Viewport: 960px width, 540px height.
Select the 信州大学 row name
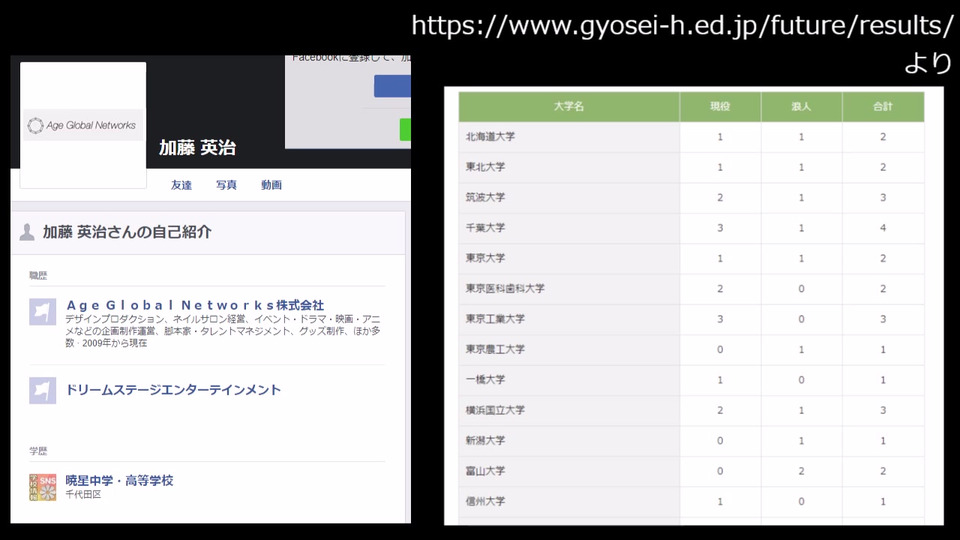pos(486,501)
